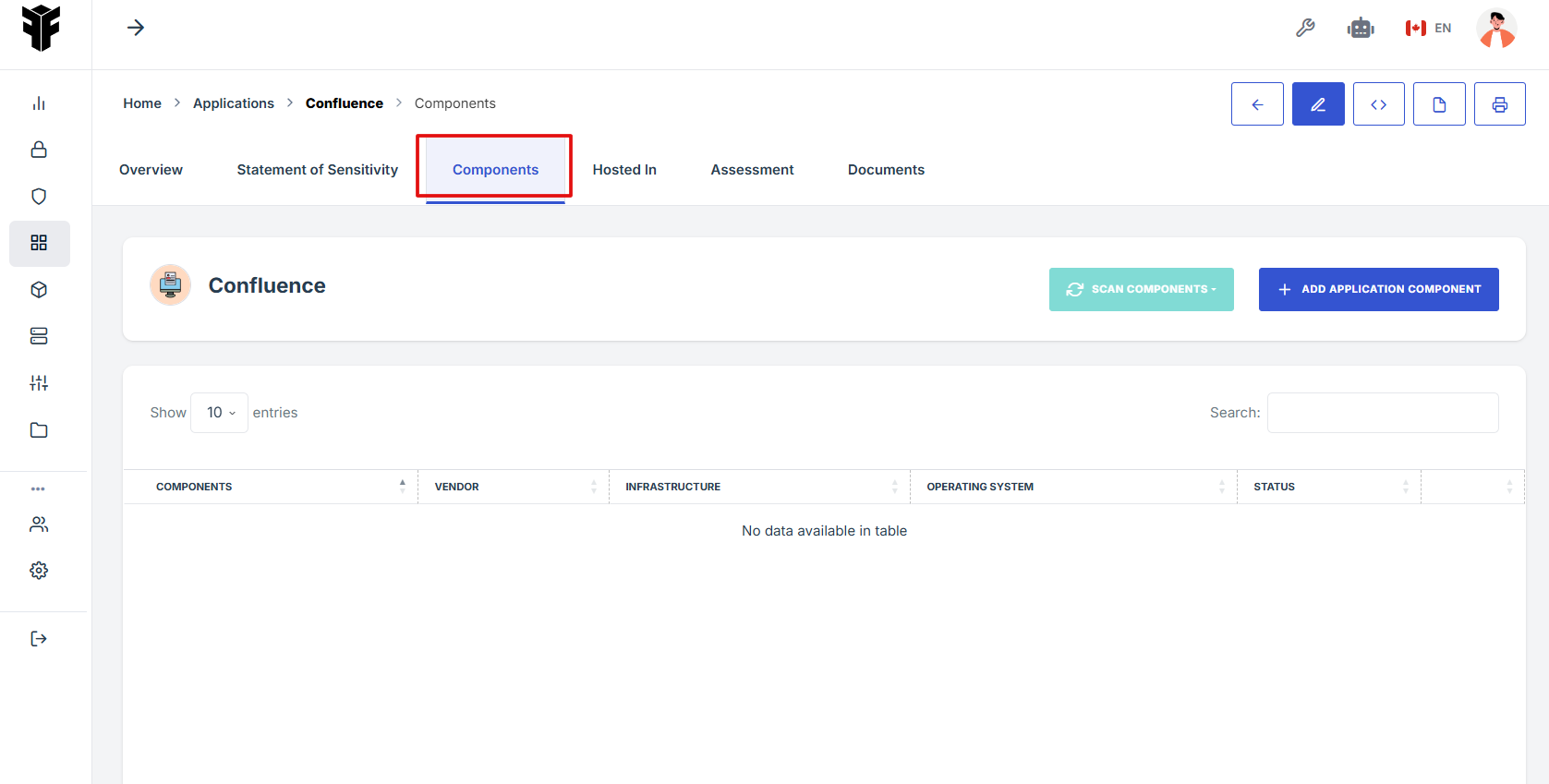This screenshot has height=784, width=1549.
Task: Open the settings gear in sidebar
Action: pos(39,571)
